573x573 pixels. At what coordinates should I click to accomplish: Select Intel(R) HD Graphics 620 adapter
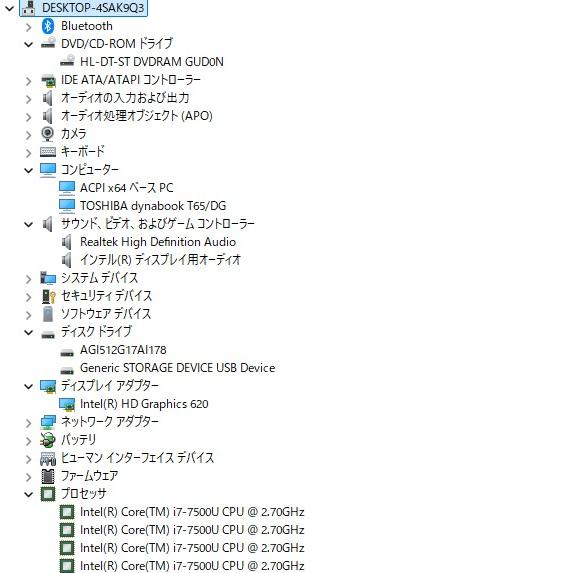coord(144,404)
